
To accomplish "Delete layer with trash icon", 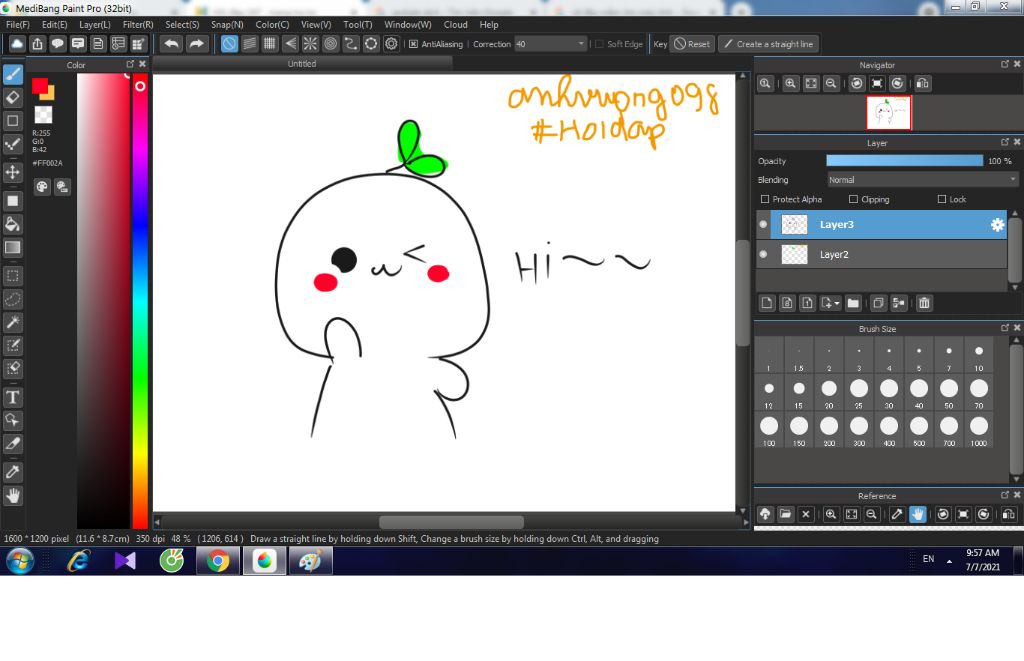I will coord(923,303).
